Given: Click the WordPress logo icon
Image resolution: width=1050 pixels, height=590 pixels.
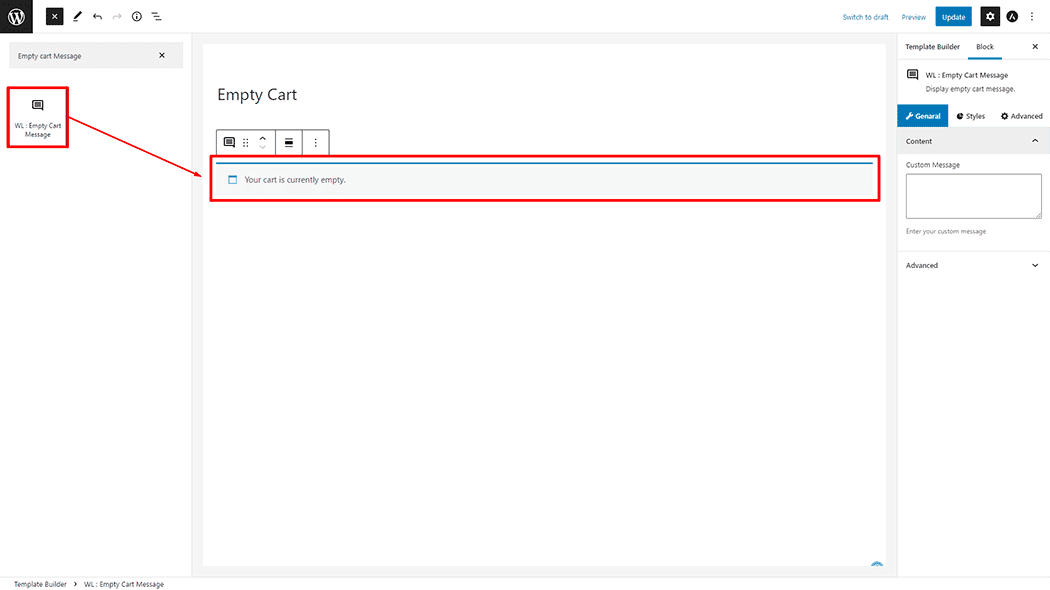Looking at the screenshot, I should click(17, 16).
